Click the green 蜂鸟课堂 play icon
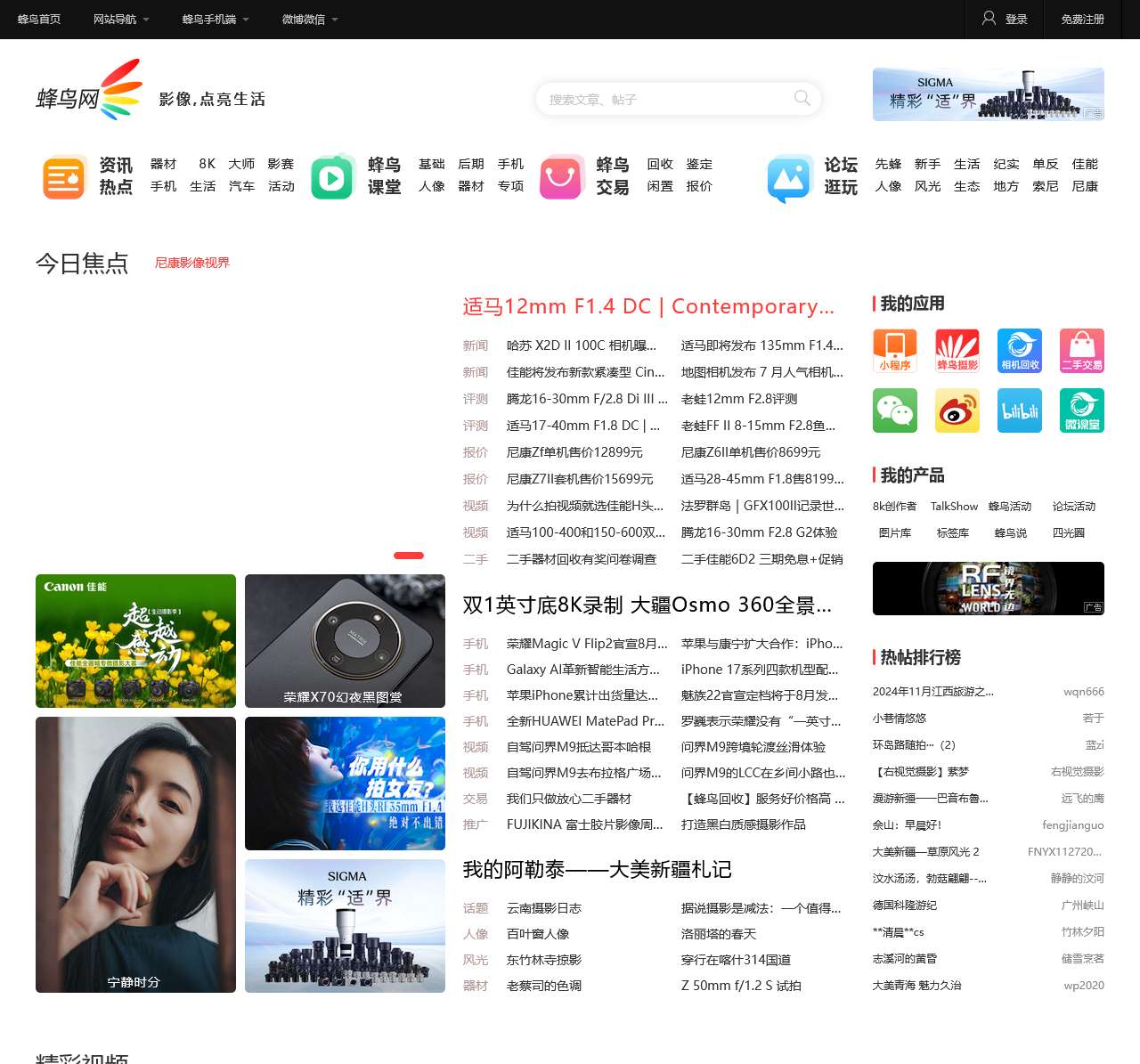1140x1064 pixels. 332,176
